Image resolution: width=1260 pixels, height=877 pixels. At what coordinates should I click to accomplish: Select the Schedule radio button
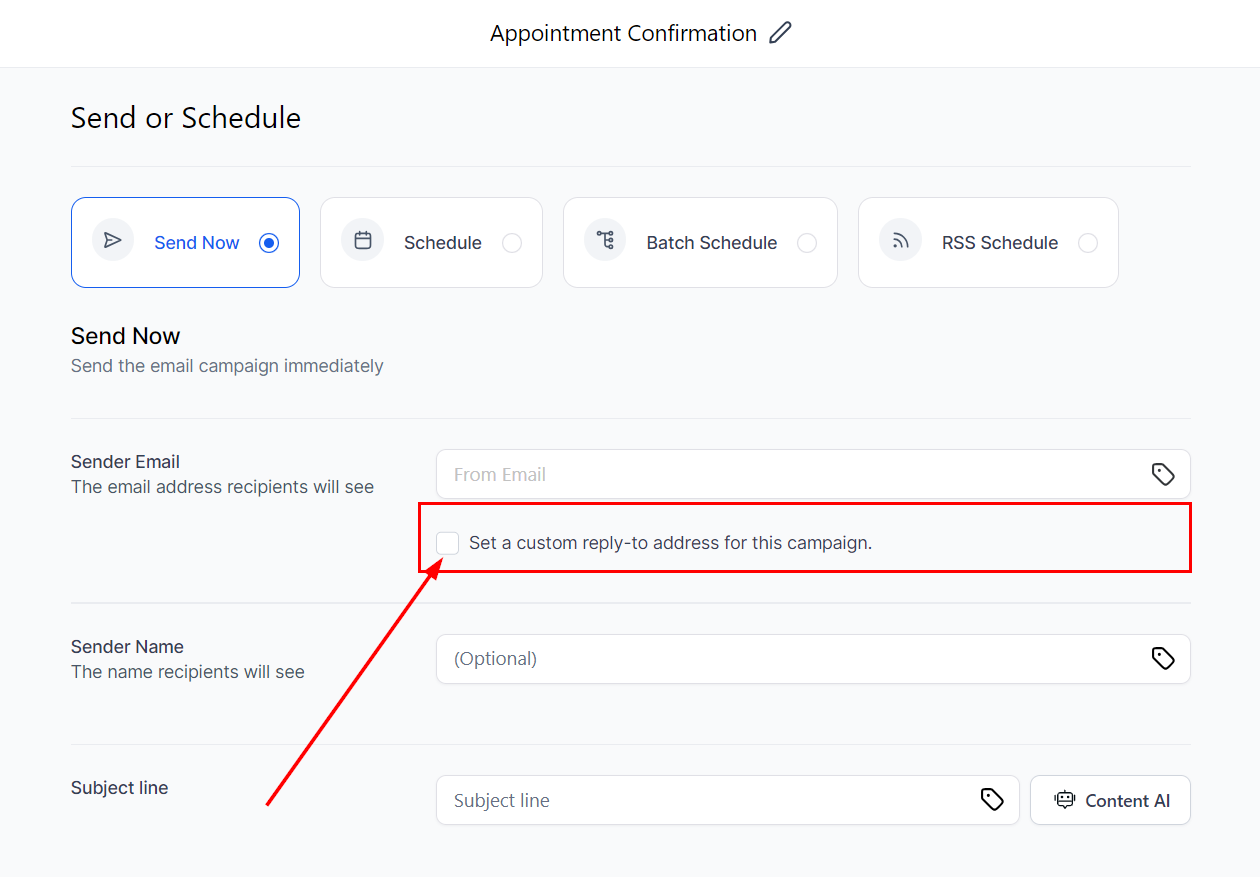point(512,243)
